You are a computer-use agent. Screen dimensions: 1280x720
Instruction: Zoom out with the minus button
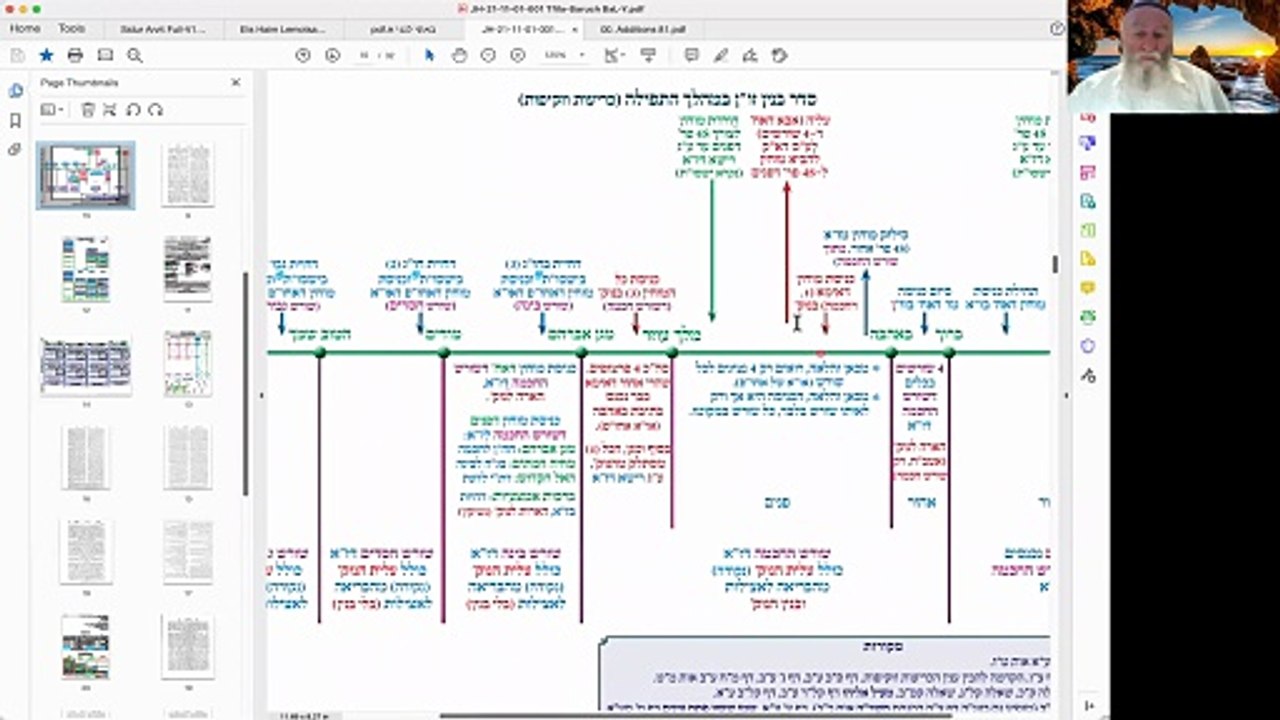(488, 55)
